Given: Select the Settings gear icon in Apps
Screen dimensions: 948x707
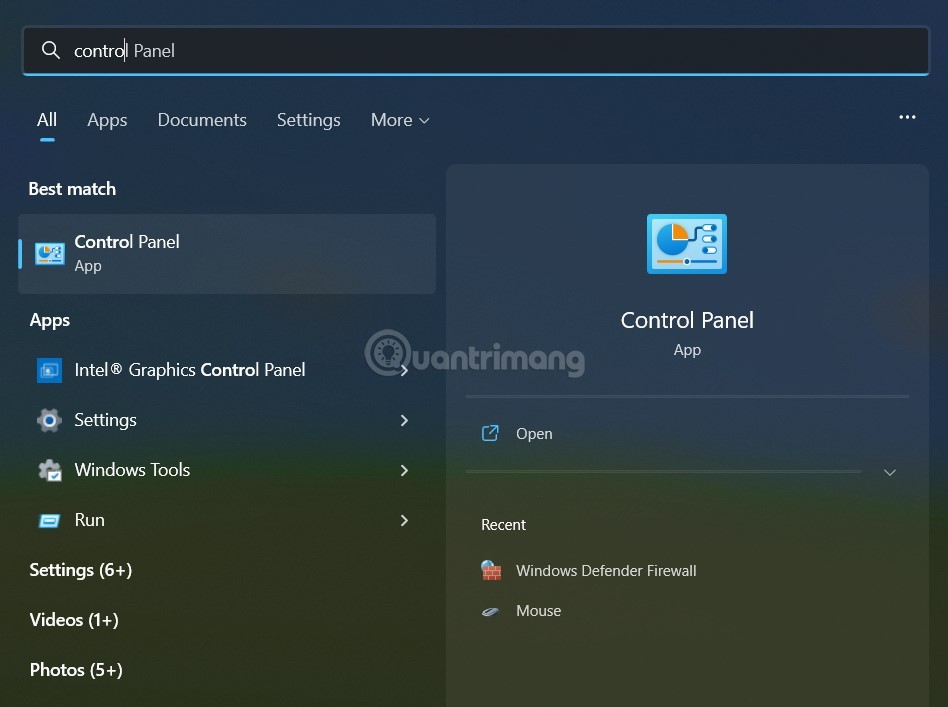Looking at the screenshot, I should pyautogui.click(x=49, y=420).
